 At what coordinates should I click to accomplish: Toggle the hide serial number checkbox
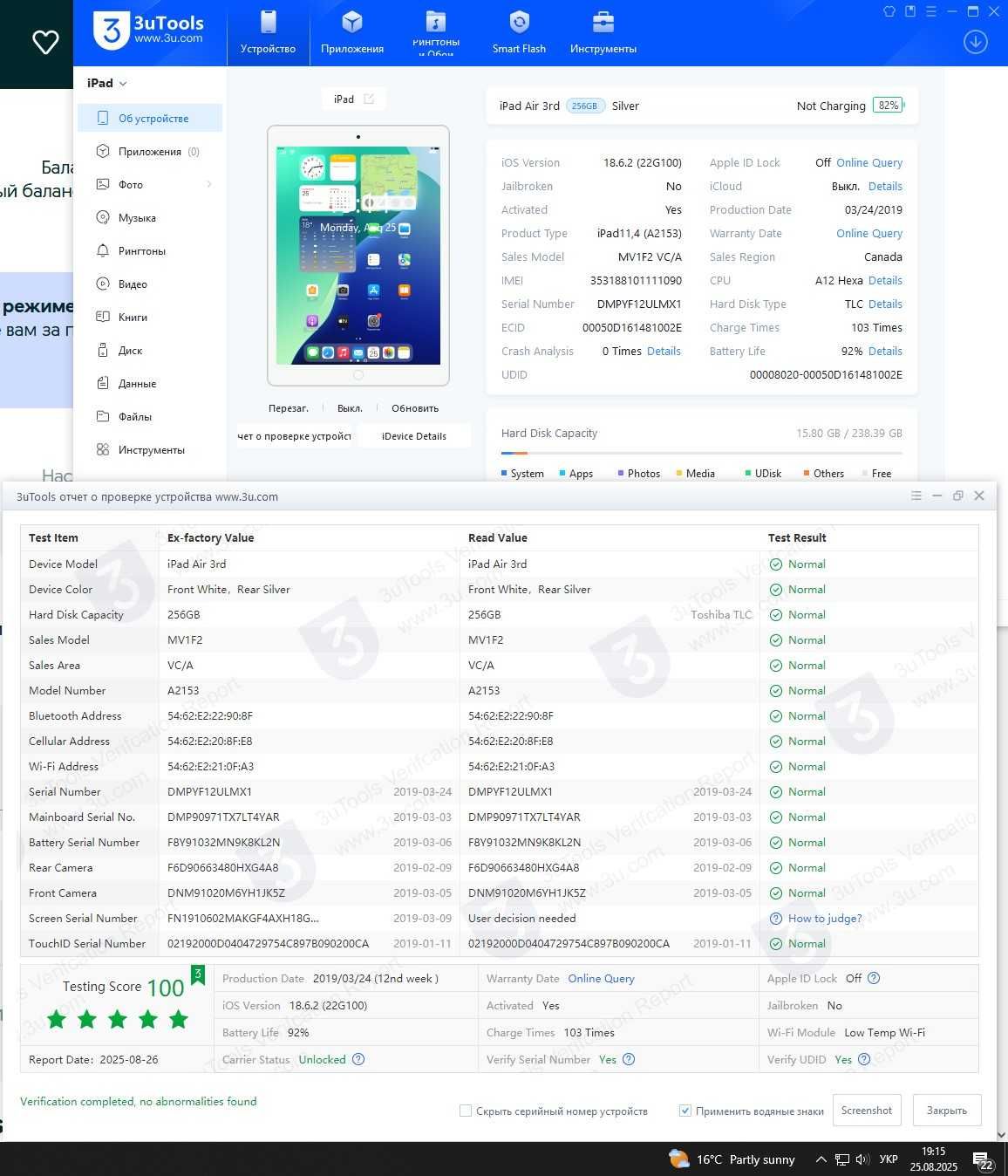(466, 1111)
